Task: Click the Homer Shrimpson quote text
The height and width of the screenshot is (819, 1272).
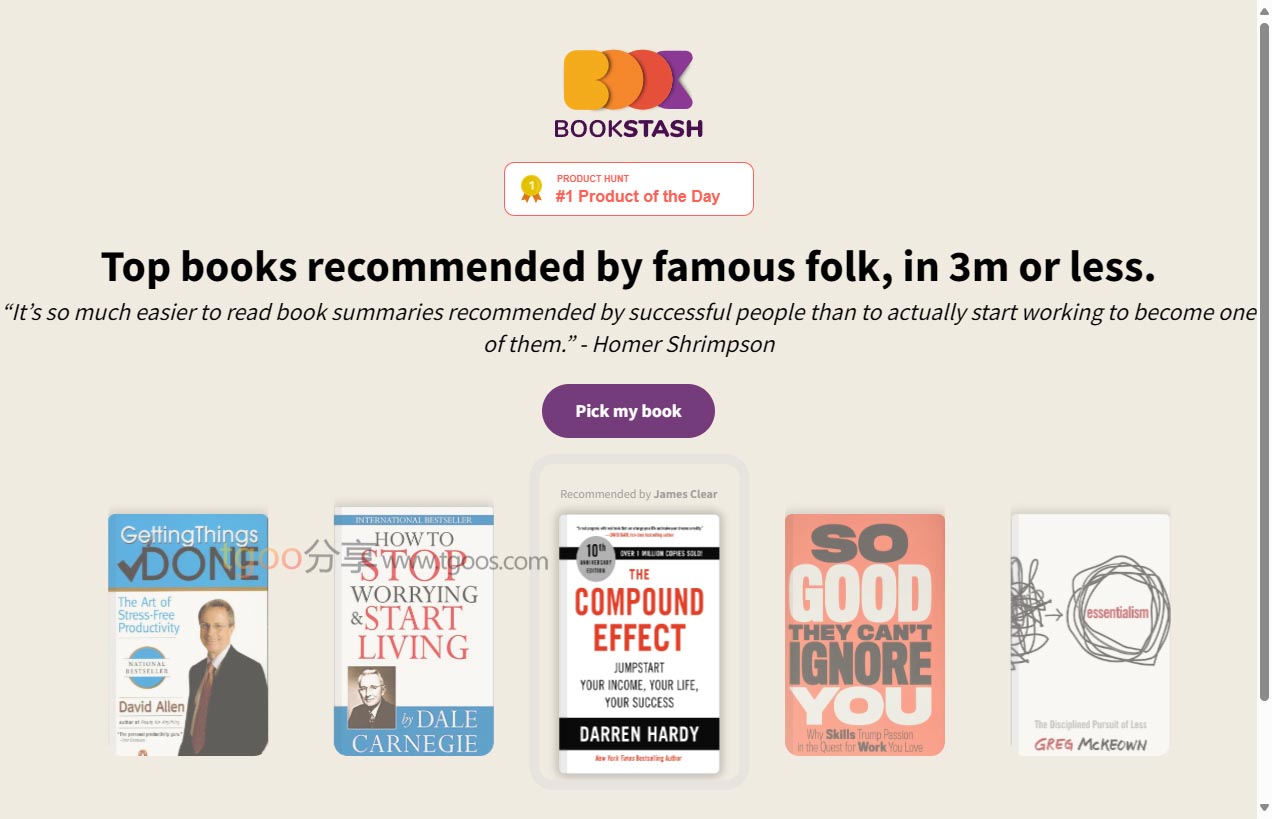Action: coord(628,328)
